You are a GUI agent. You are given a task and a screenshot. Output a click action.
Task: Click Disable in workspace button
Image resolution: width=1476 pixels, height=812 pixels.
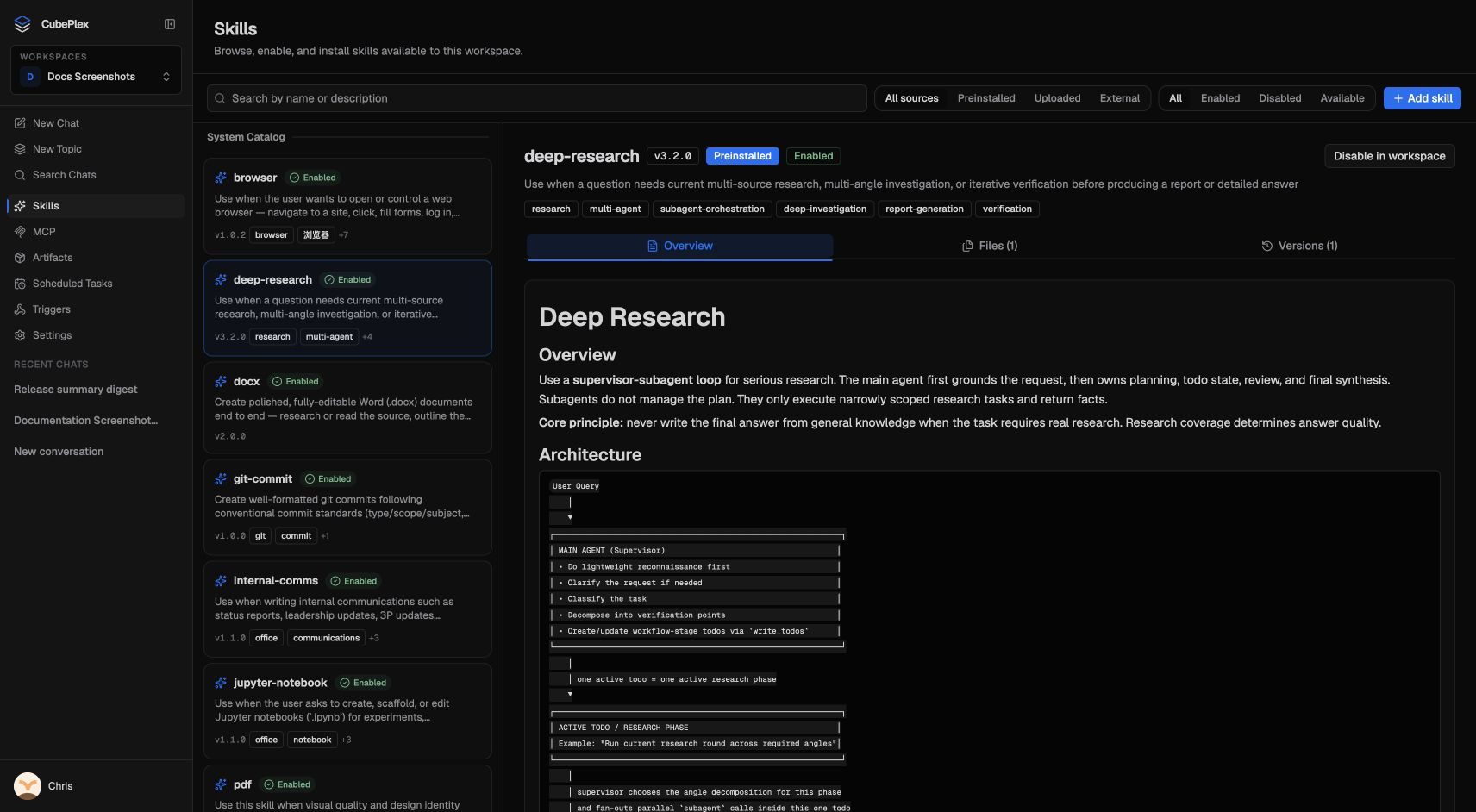click(x=1389, y=156)
